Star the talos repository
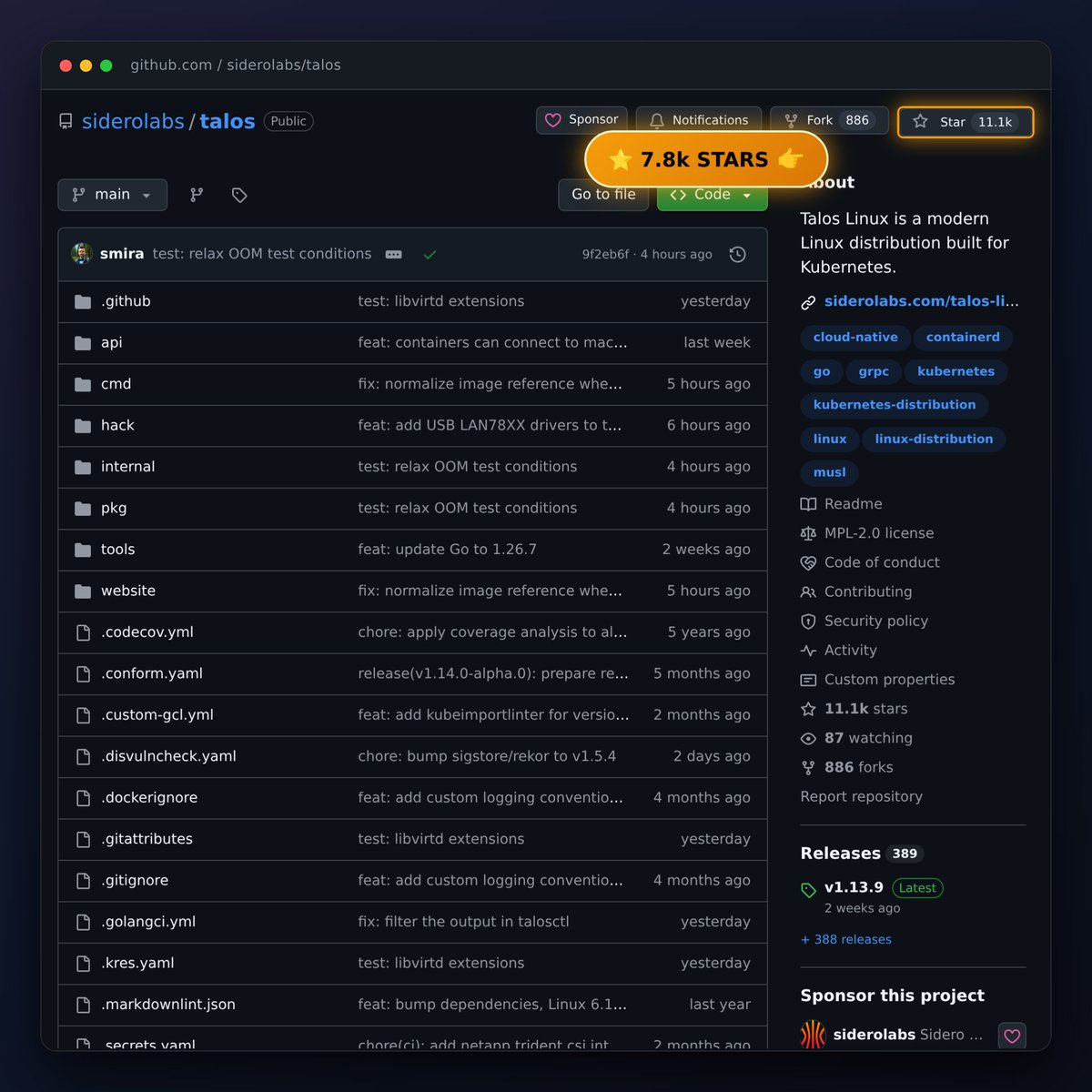This screenshot has width=1092, height=1092. pyautogui.click(x=966, y=122)
